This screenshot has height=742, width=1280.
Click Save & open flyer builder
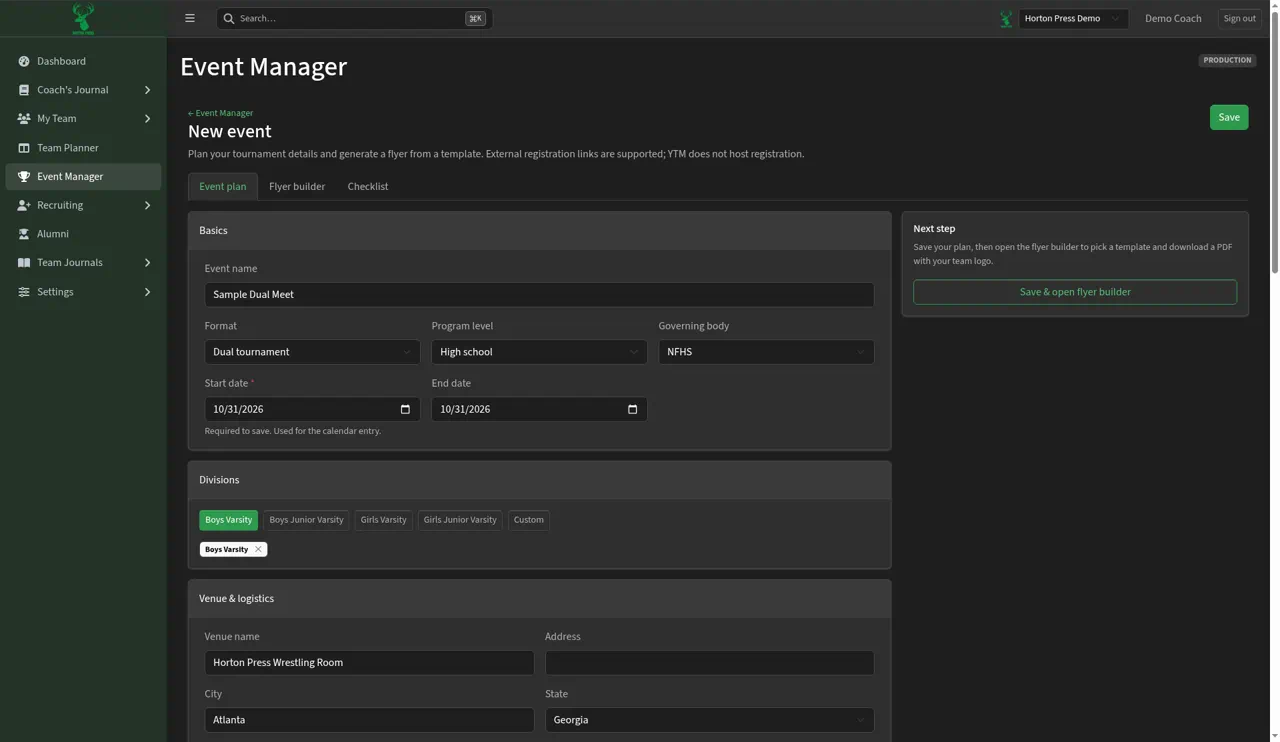coord(1075,292)
